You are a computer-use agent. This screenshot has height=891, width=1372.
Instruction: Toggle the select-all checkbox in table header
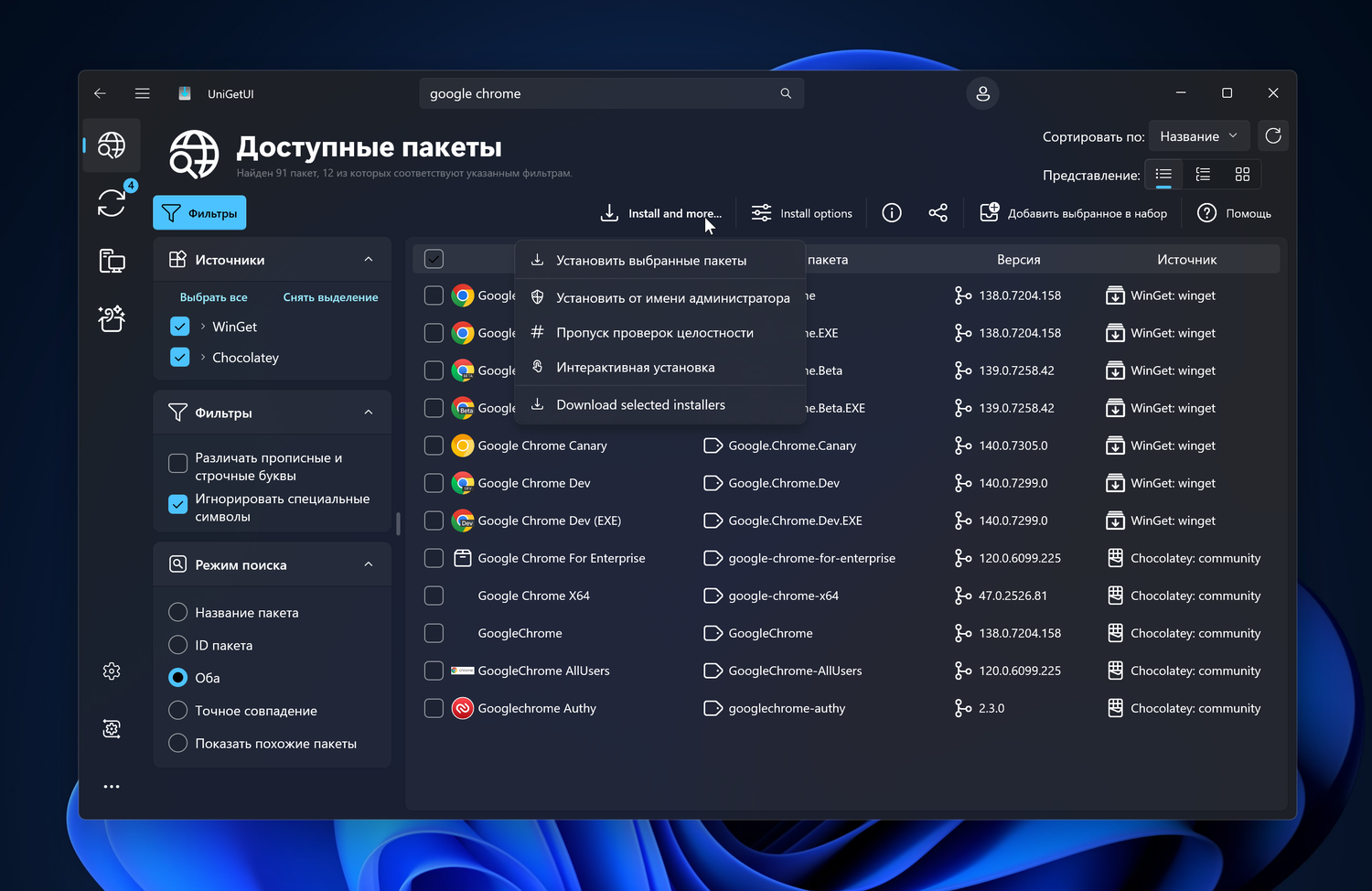click(x=434, y=259)
